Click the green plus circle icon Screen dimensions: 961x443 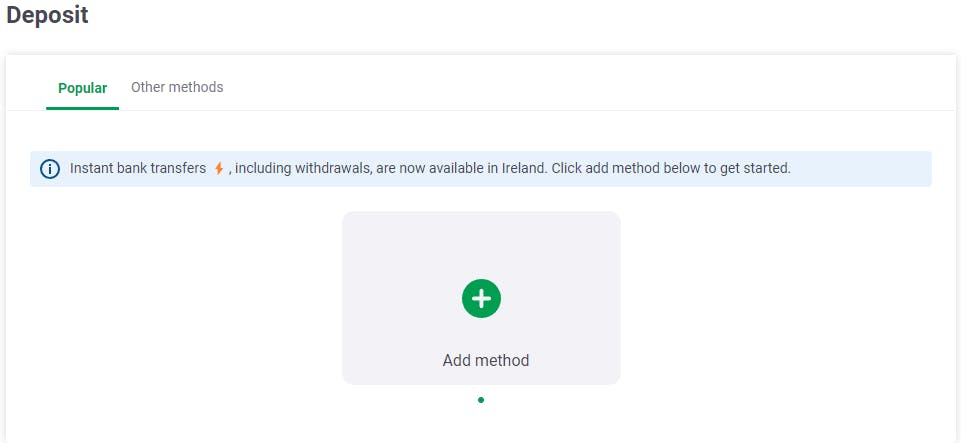coord(481,298)
